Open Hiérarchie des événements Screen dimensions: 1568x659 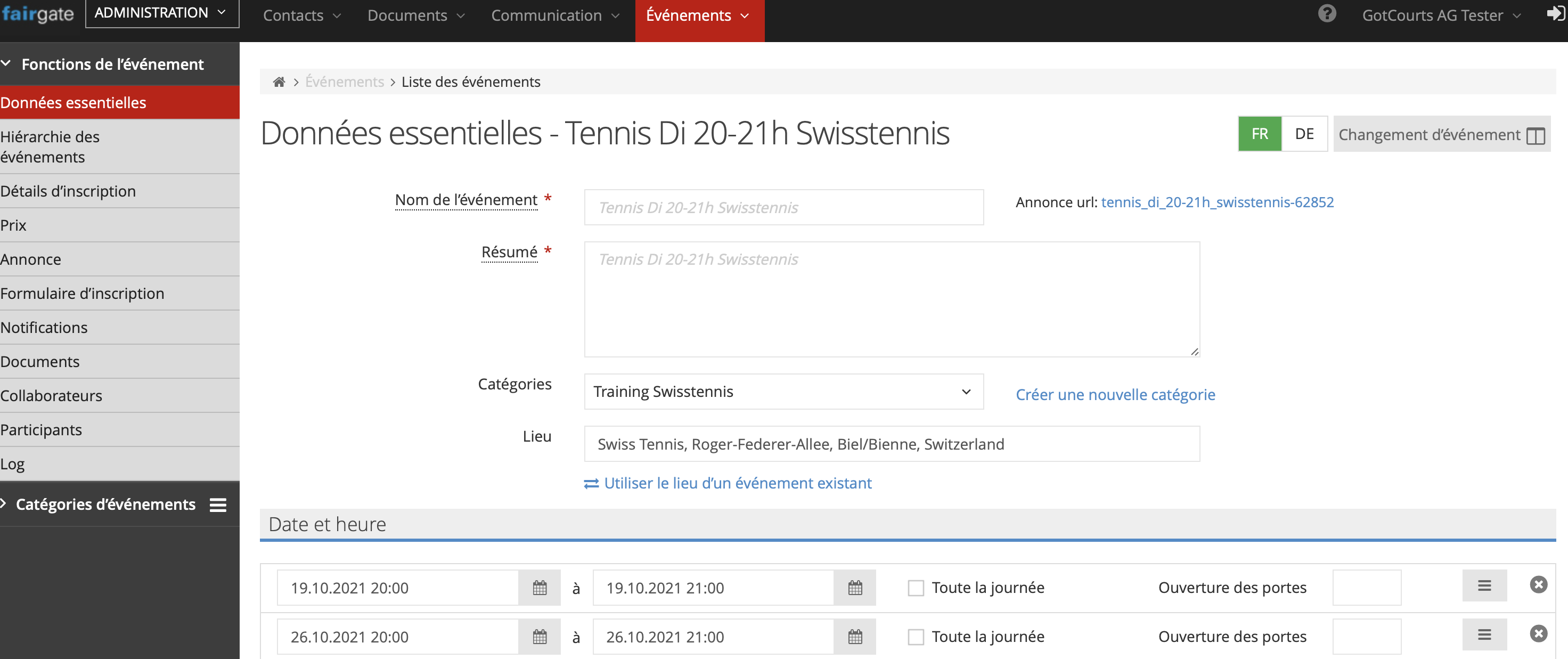(x=119, y=147)
